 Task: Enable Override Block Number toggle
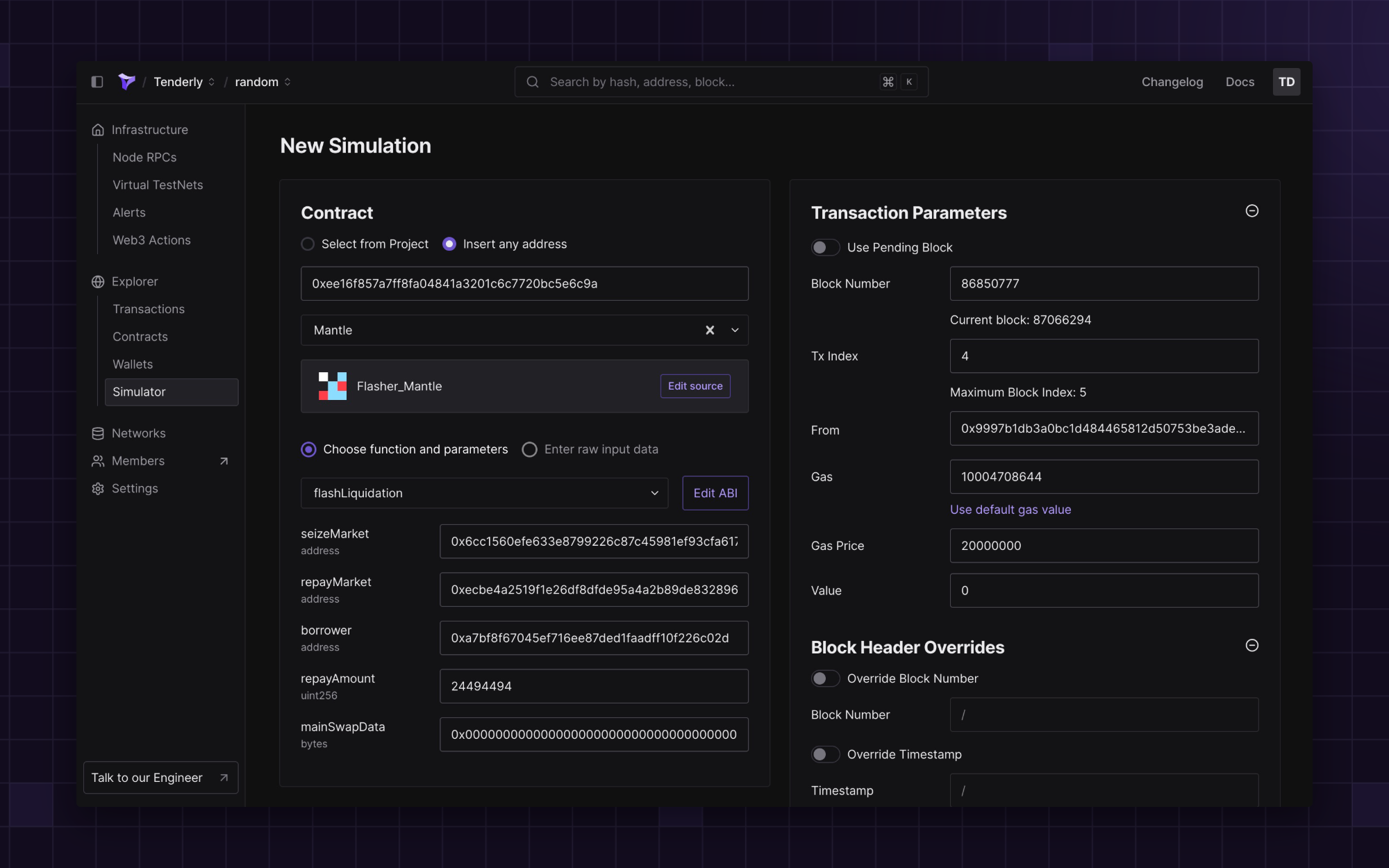point(825,678)
